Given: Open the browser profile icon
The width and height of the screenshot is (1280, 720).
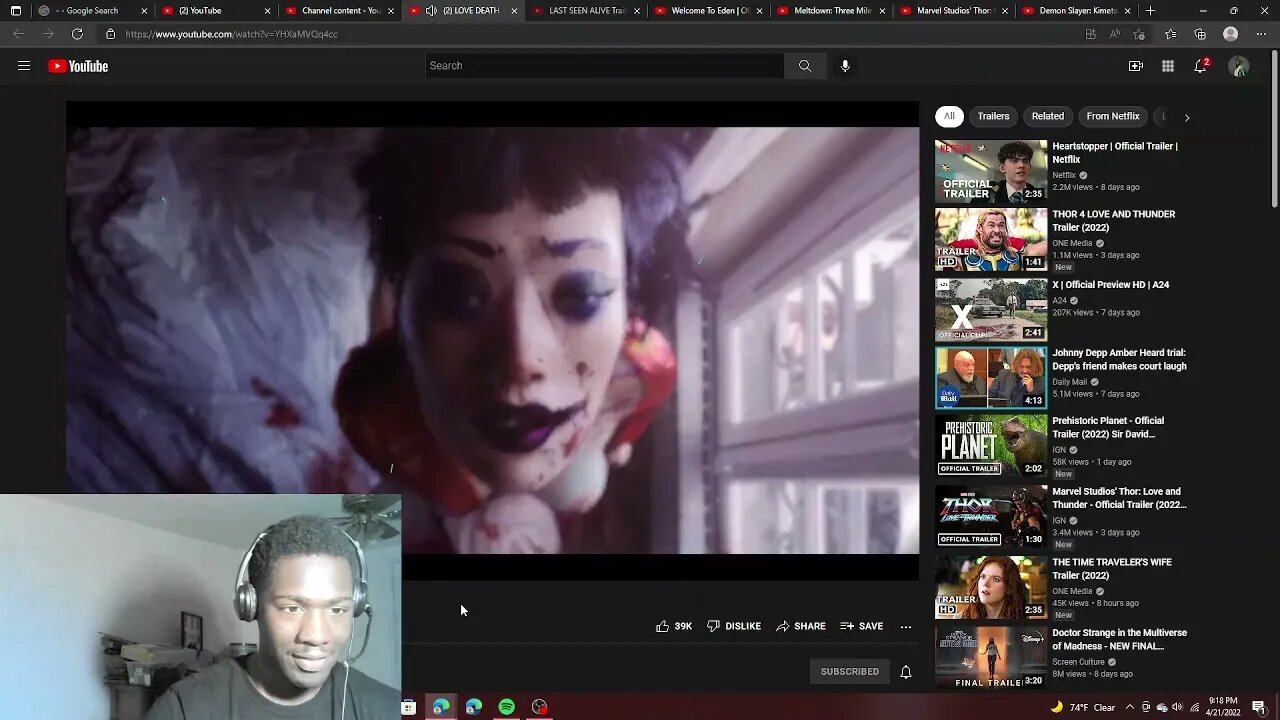Looking at the screenshot, I should (x=1231, y=34).
